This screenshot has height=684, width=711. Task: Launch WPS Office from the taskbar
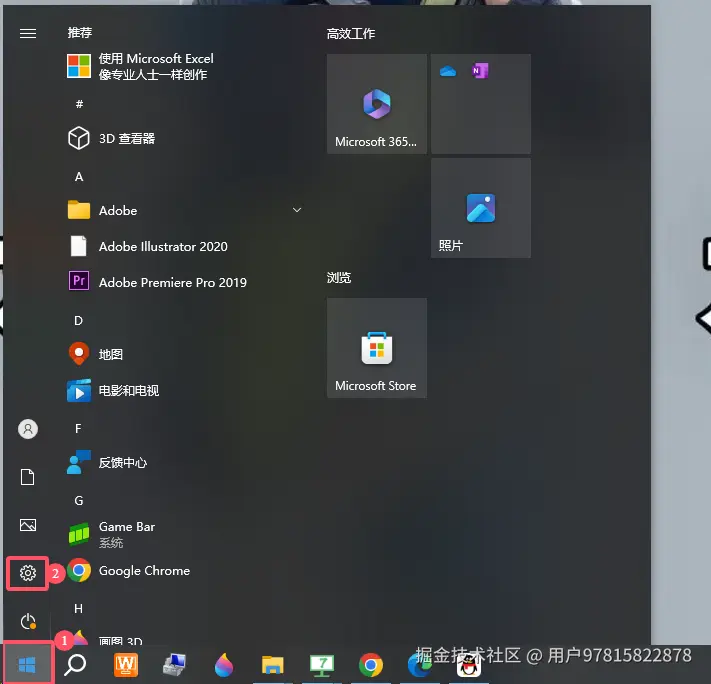coord(126,665)
